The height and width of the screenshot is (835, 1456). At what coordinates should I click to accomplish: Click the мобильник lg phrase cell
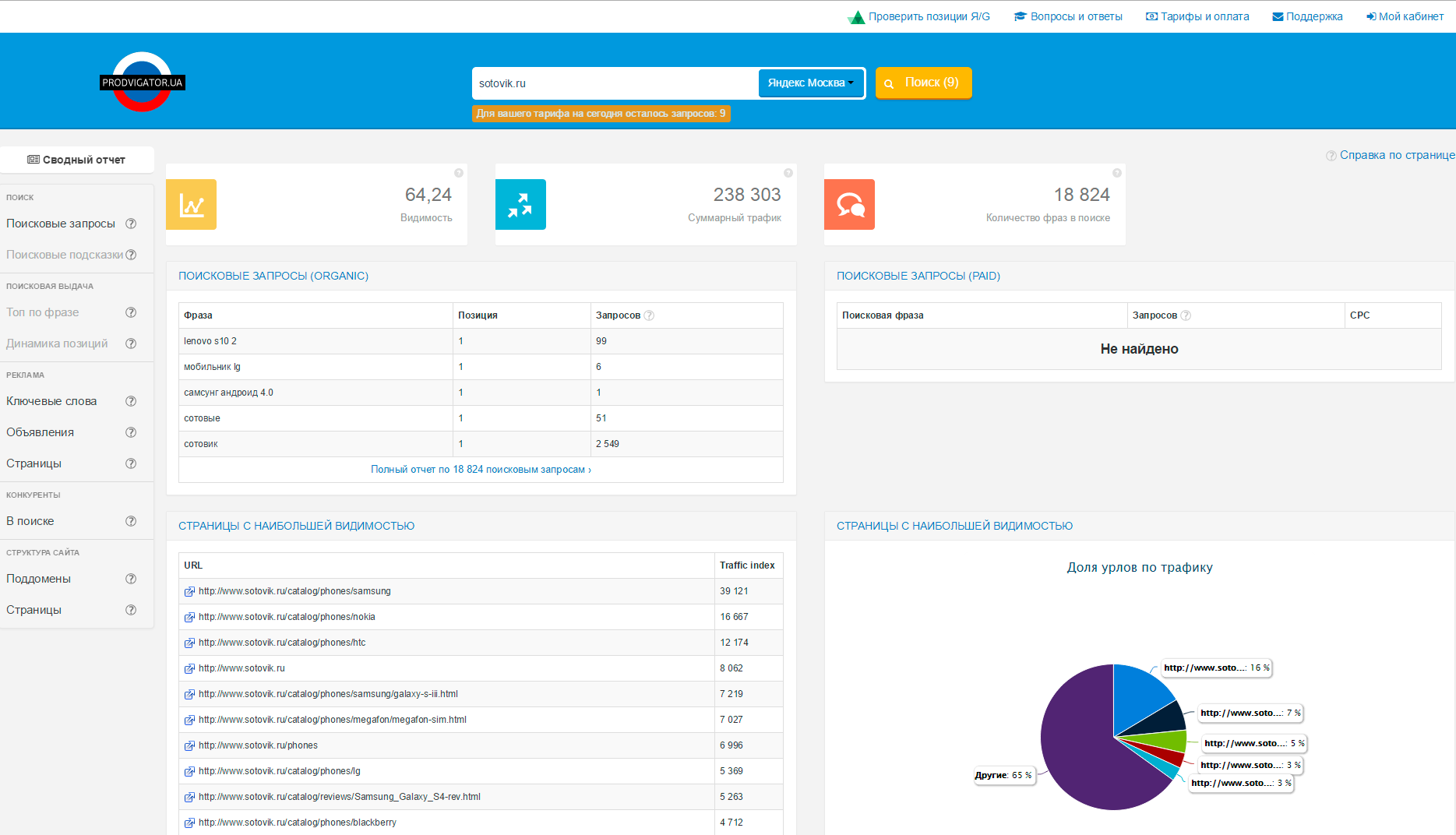tap(316, 367)
